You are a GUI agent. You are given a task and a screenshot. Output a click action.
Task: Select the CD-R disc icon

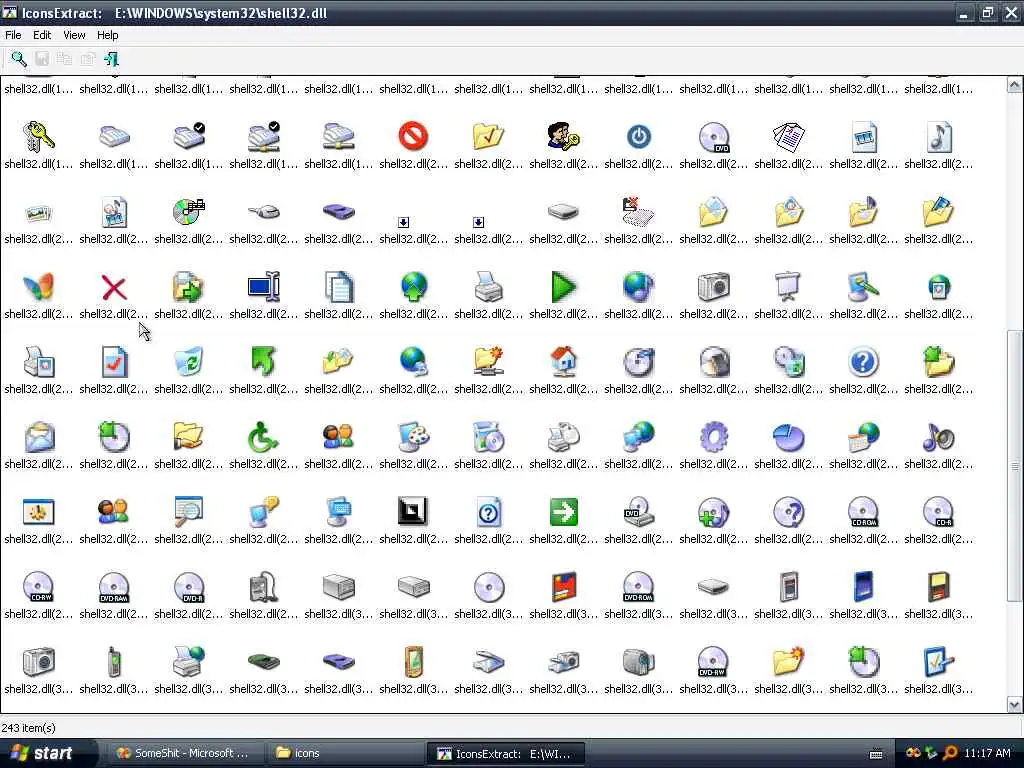tap(938, 512)
